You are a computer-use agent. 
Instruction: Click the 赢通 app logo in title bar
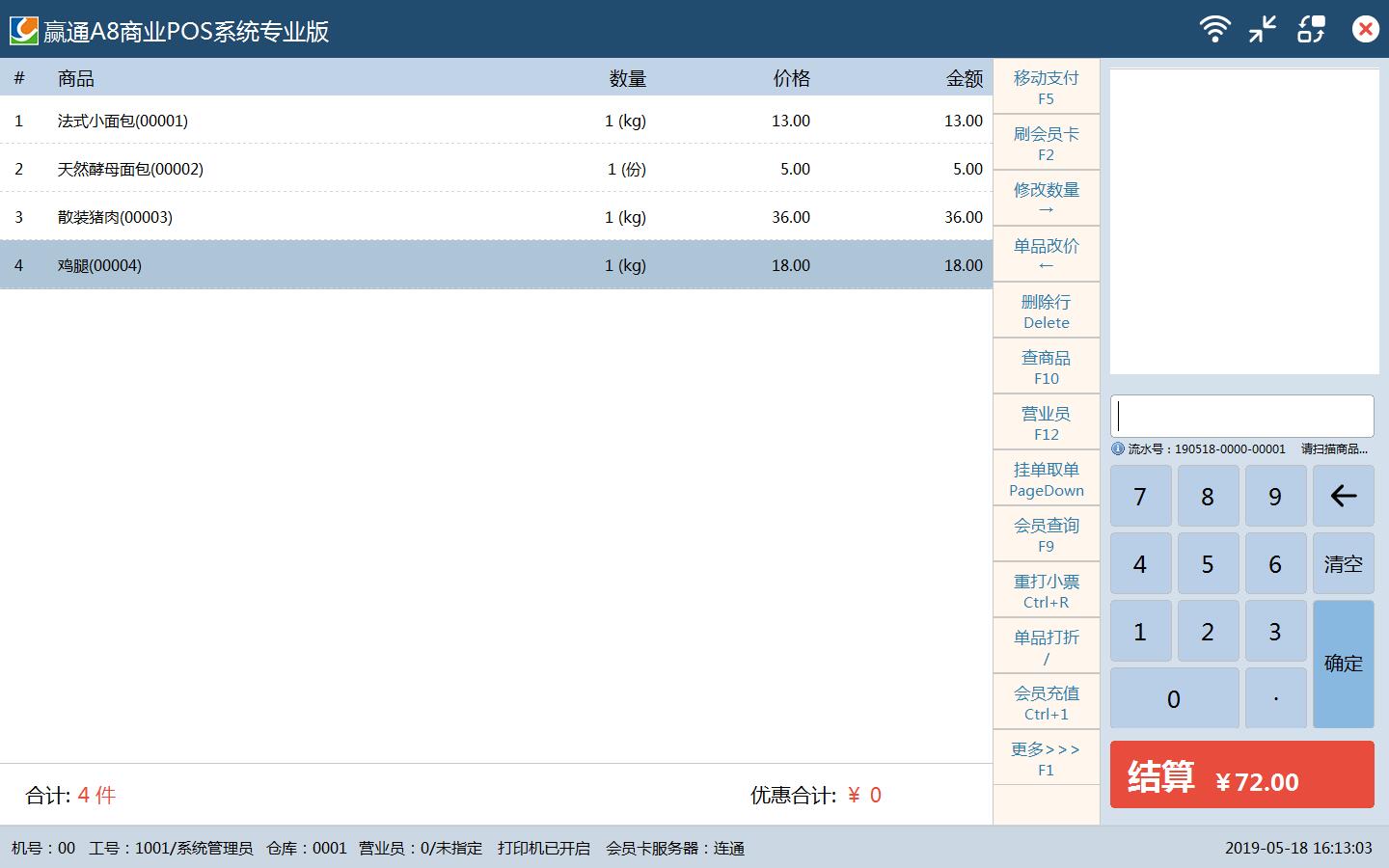coord(23,30)
